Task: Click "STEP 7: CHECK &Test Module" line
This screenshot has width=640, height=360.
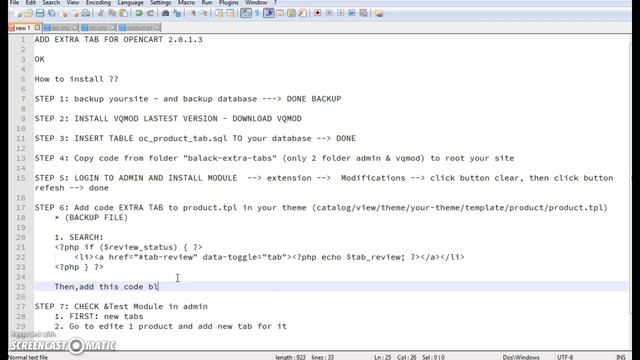Action: pos(121,307)
